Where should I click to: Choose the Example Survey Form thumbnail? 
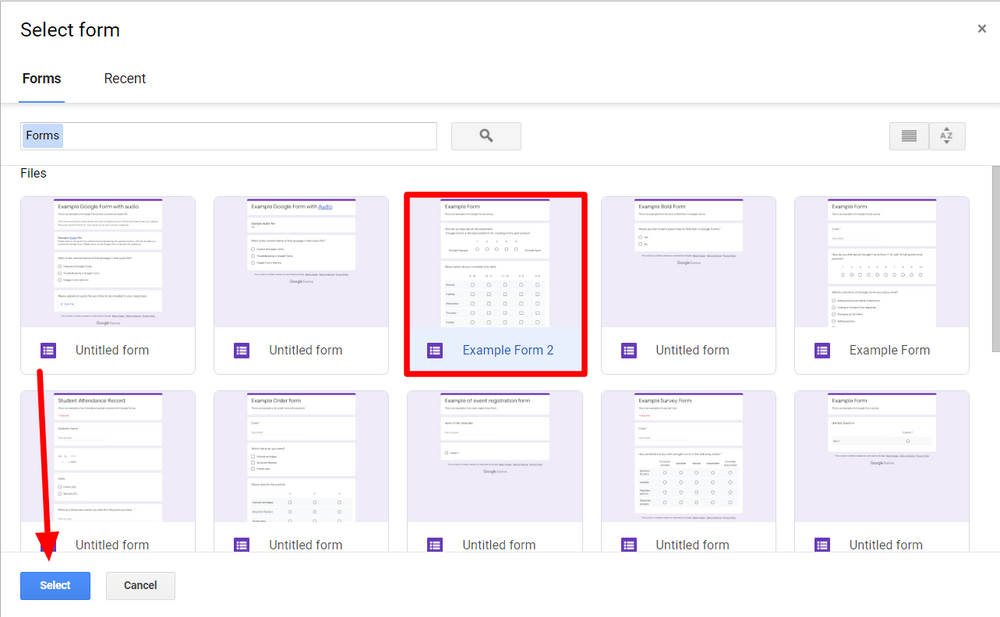click(688, 455)
